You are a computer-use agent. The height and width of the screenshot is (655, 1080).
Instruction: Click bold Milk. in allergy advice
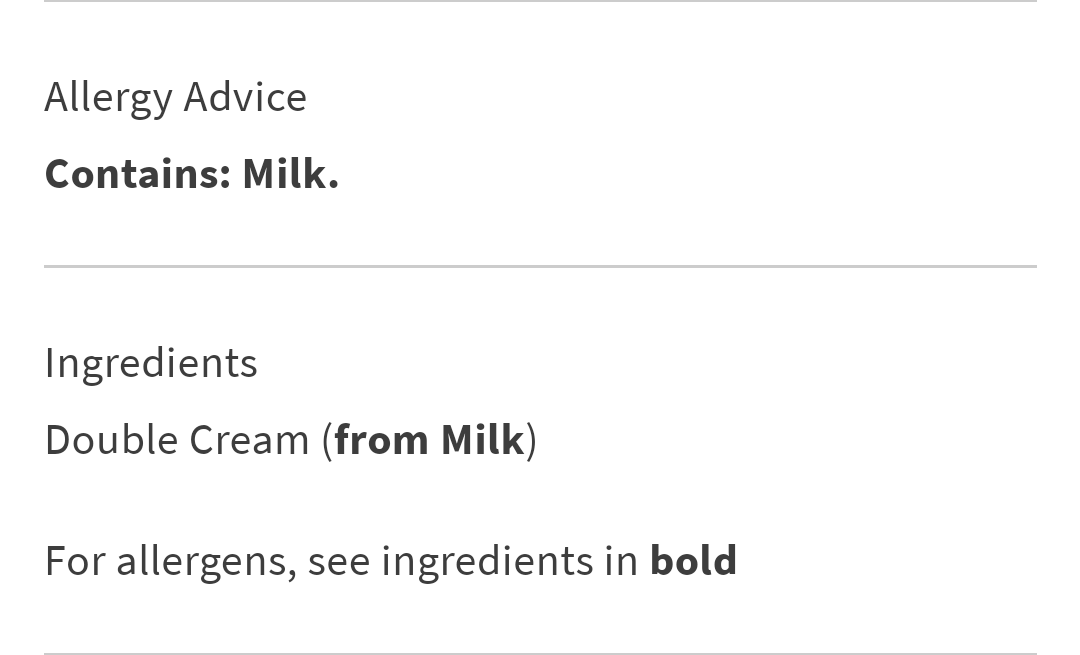pyautogui.click(x=290, y=174)
